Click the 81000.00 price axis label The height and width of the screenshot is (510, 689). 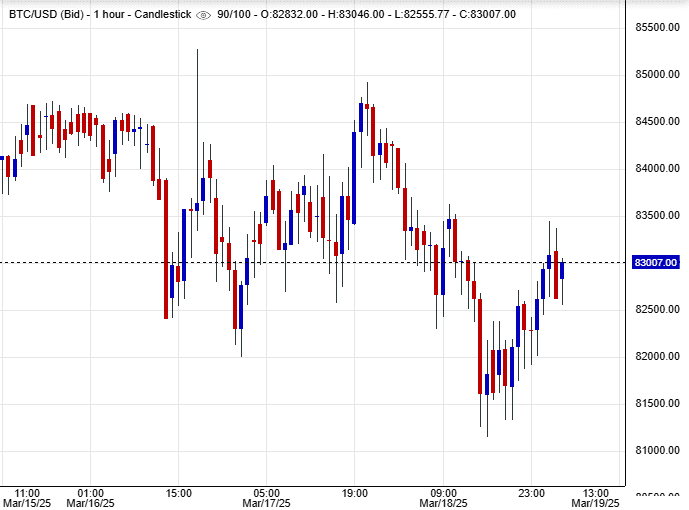(657, 451)
